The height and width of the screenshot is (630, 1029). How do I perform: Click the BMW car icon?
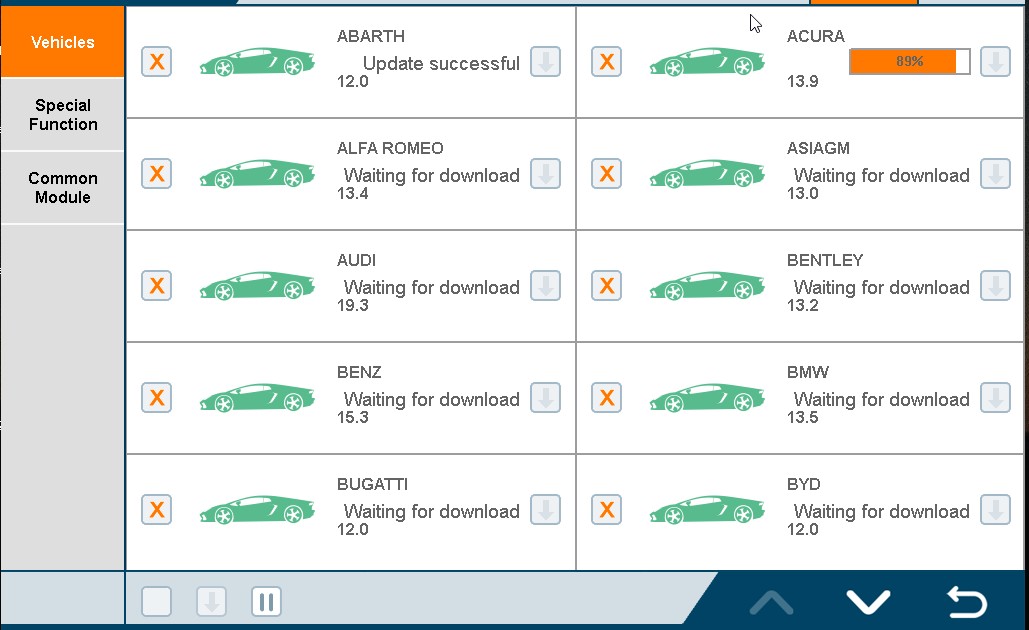[x=707, y=398]
